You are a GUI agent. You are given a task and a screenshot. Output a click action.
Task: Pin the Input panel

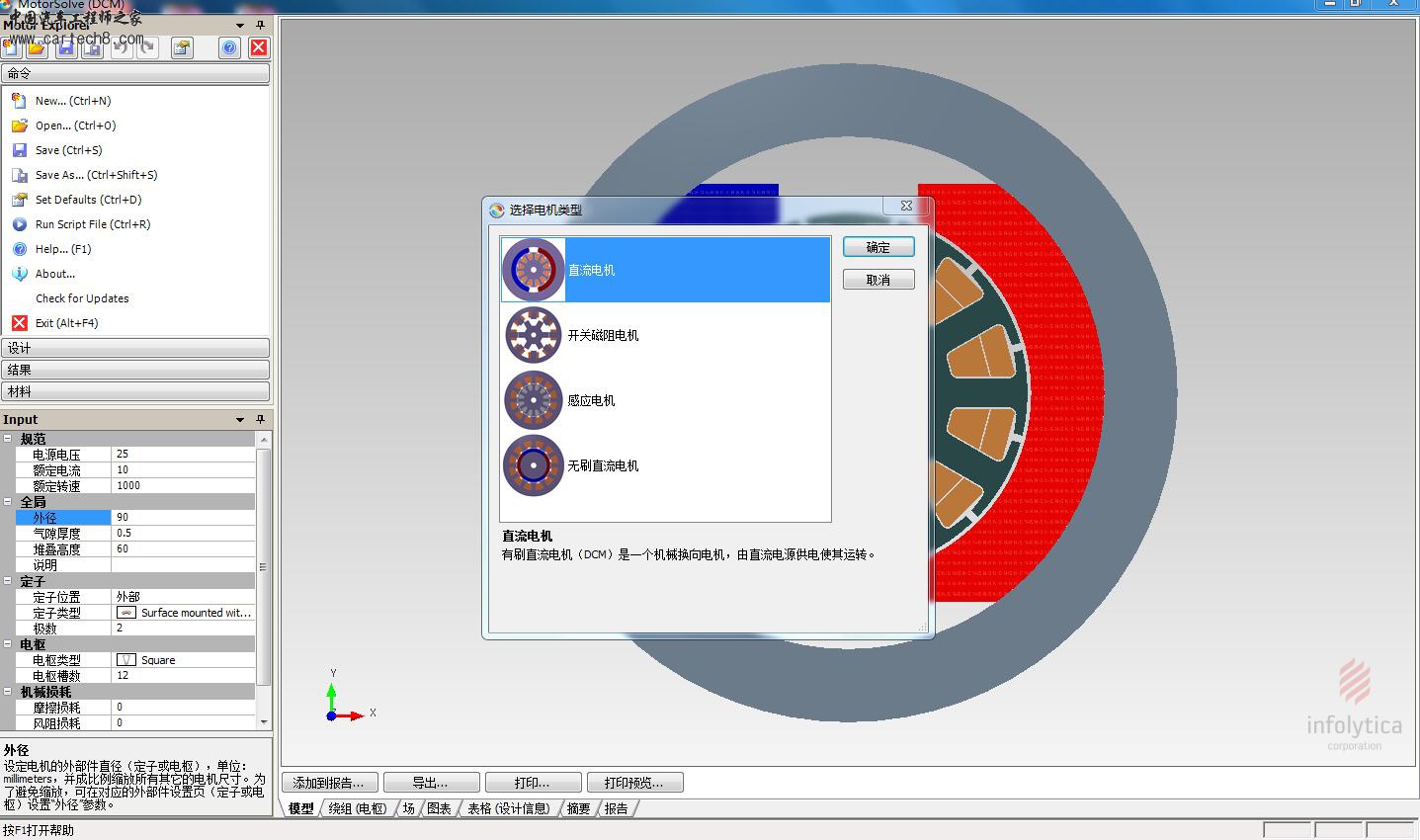(260, 419)
